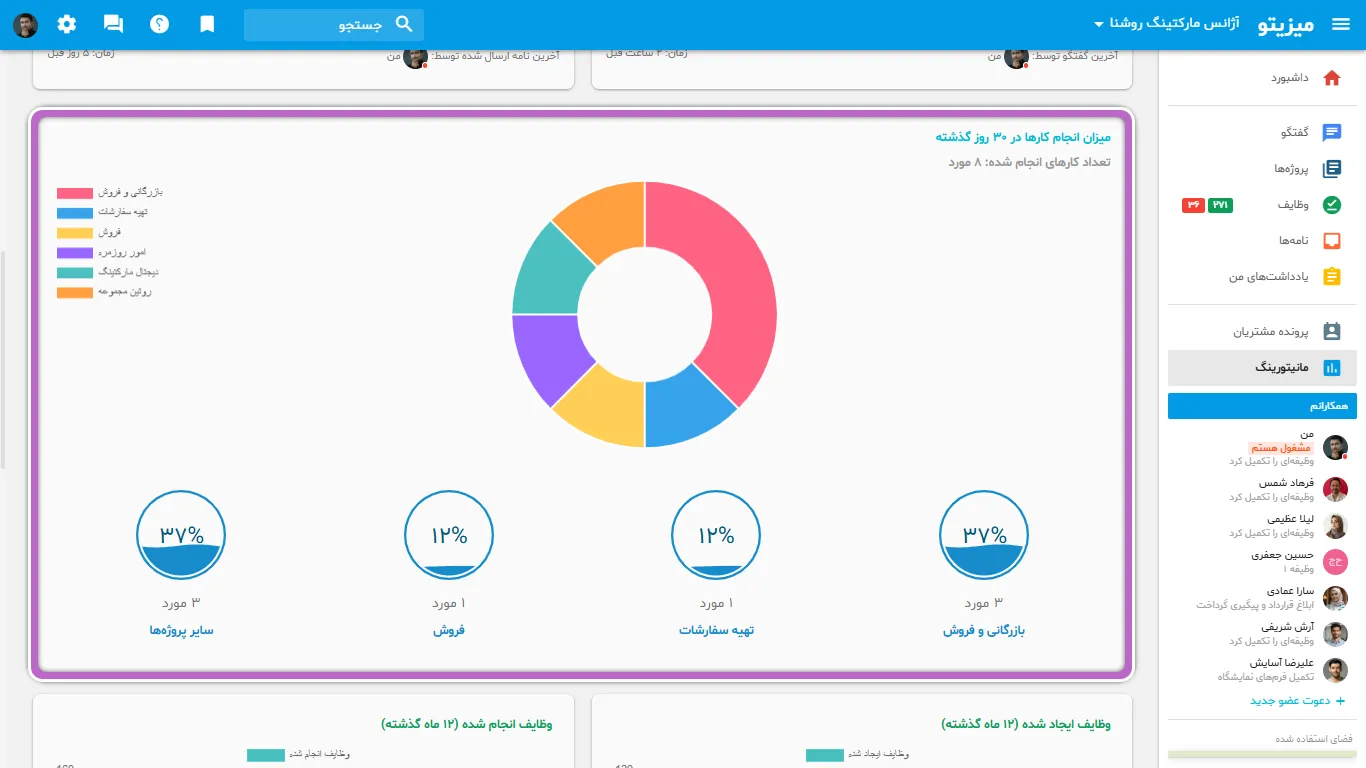Click the جستجو search field

(x=334, y=25)
